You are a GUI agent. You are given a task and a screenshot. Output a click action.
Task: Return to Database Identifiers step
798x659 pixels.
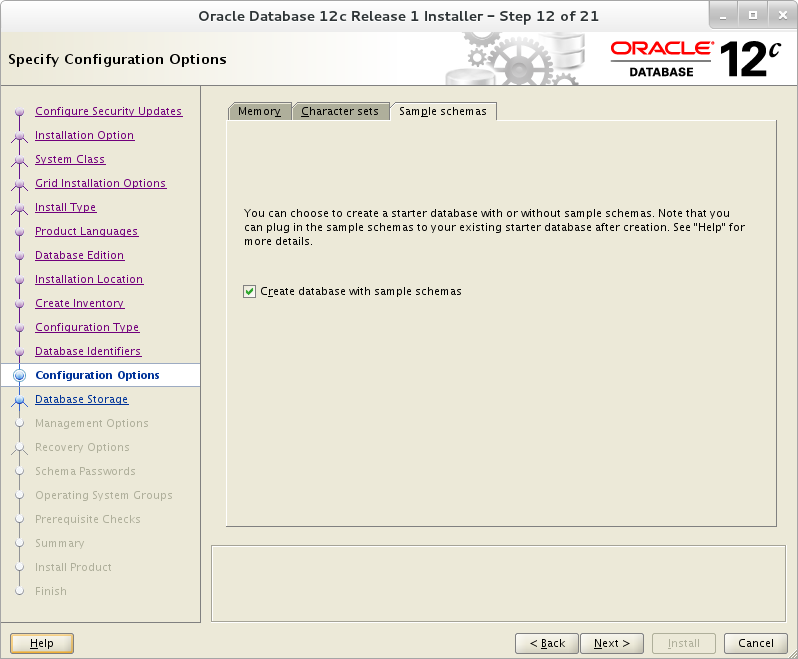coord(88,352)
